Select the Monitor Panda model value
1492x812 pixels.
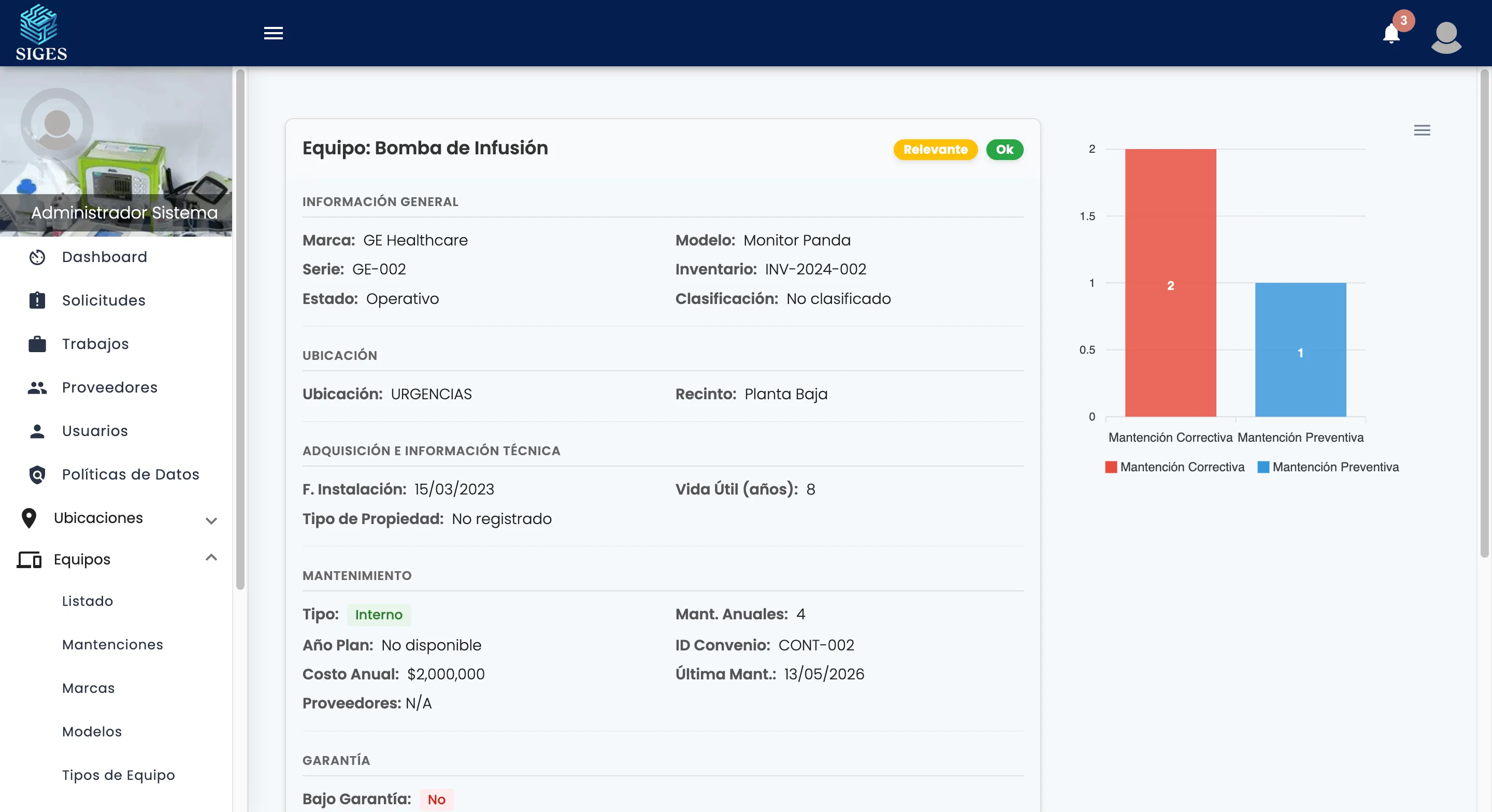coord(797,240)
